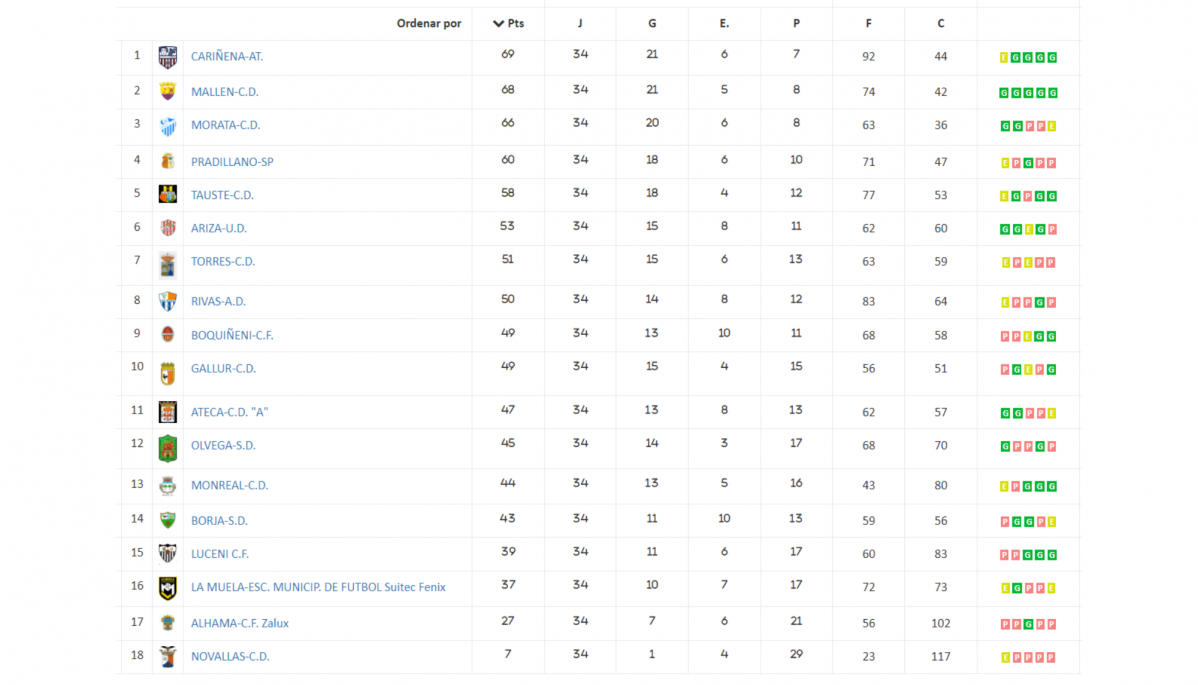Sort table by J column header
The height and width of the screenshot is (685, 1198).
pos(580,24)
